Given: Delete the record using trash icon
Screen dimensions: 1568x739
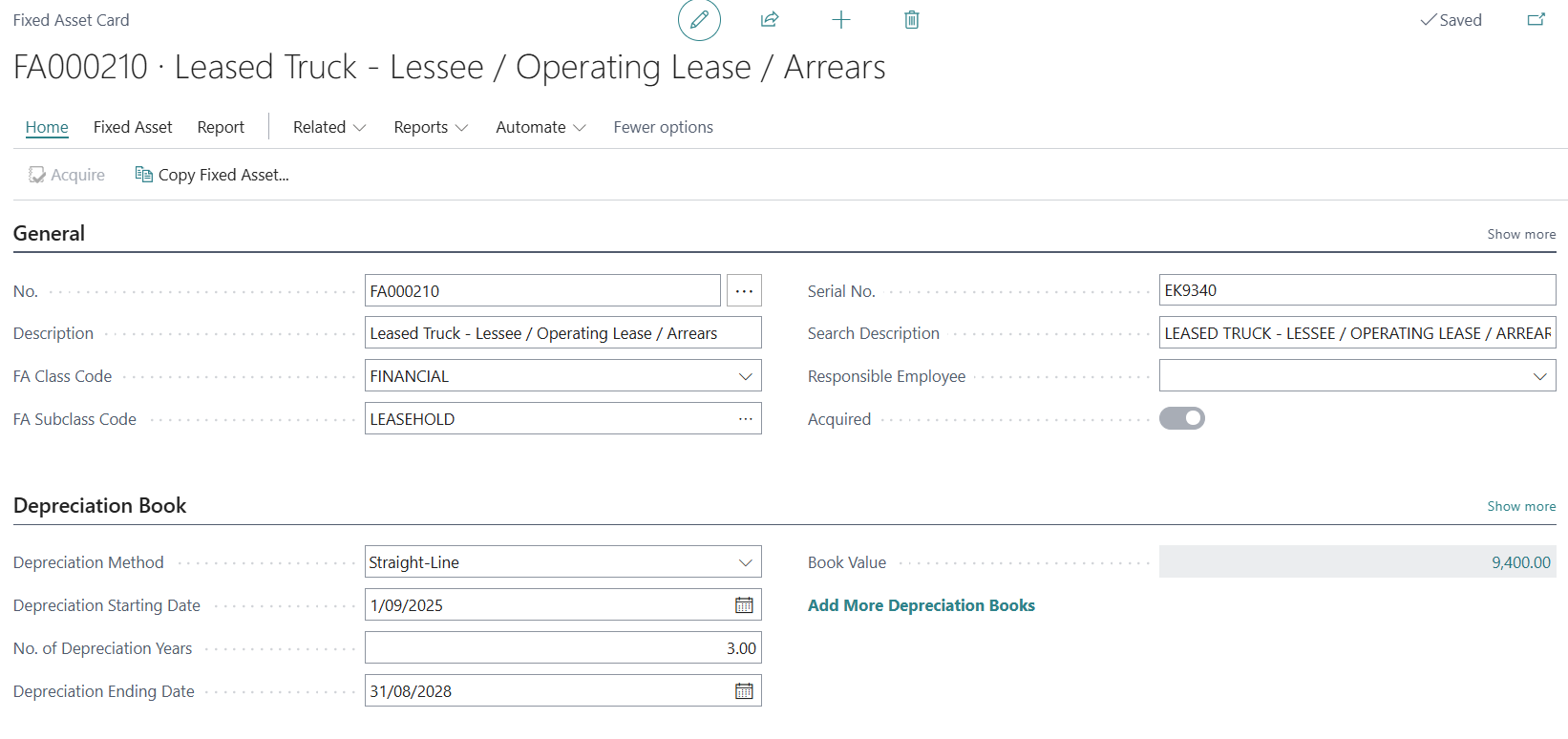Looking at the screenshot, I should (911, 20).
